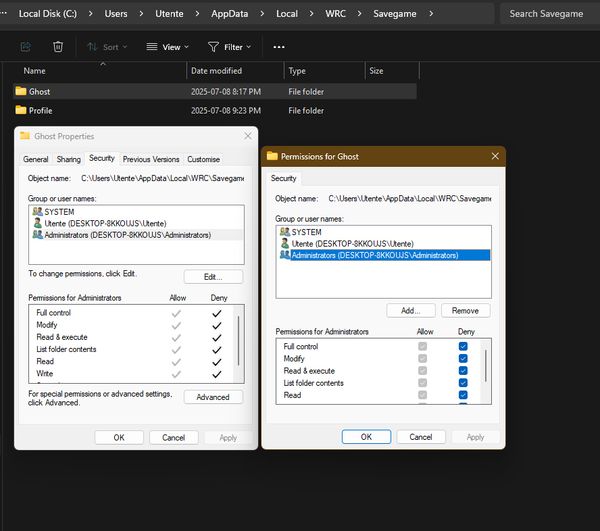The height and width of the screenshot is (531, 600).
Task: Select the Utente user in Ghost Properties list
Action: click(x=98, y=223)
